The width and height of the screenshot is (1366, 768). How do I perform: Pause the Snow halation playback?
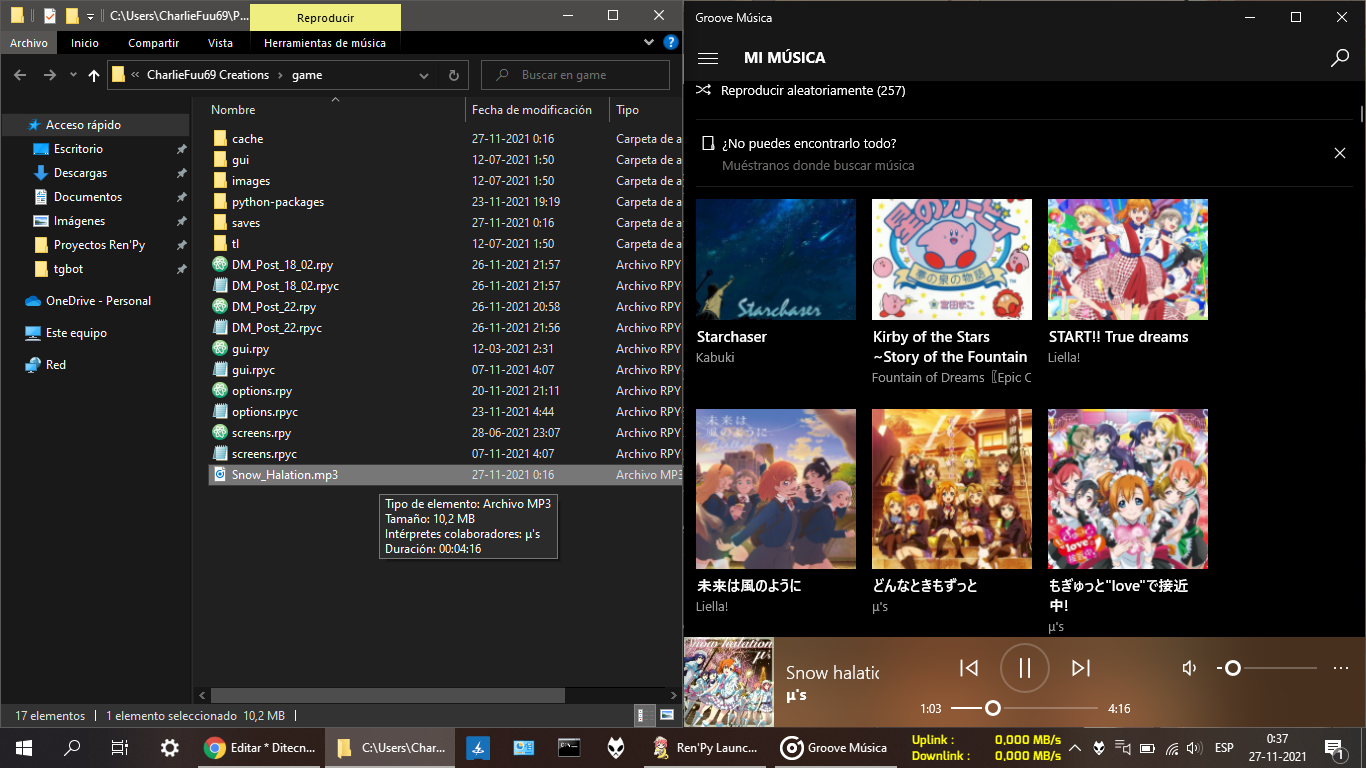(1024, 668)
